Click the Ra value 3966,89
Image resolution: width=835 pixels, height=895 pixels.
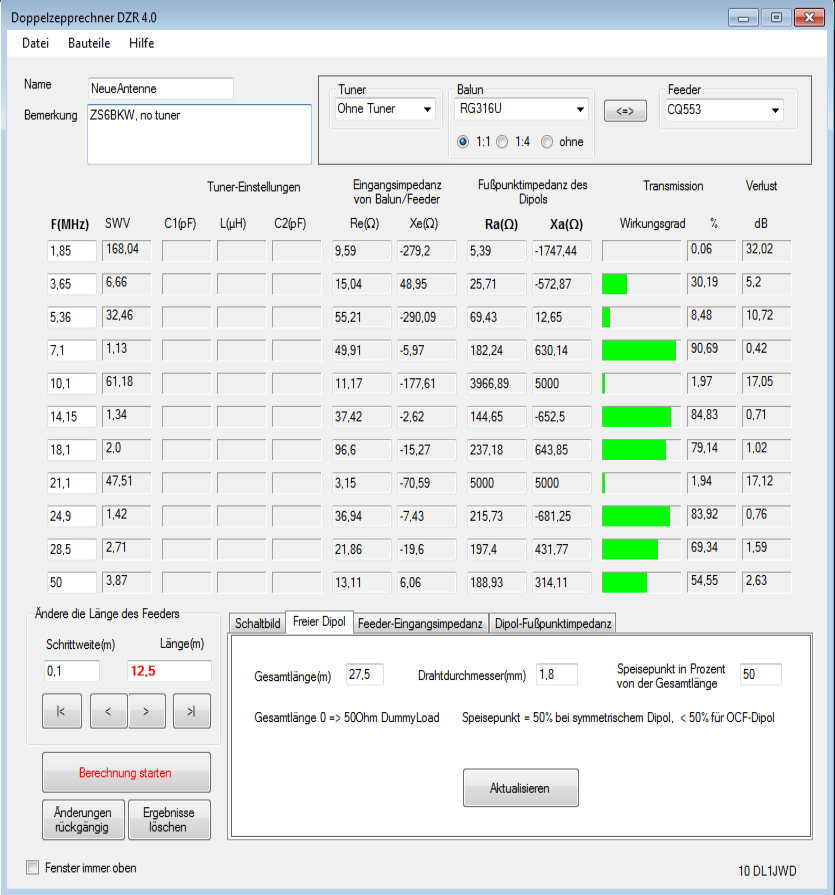497,384
